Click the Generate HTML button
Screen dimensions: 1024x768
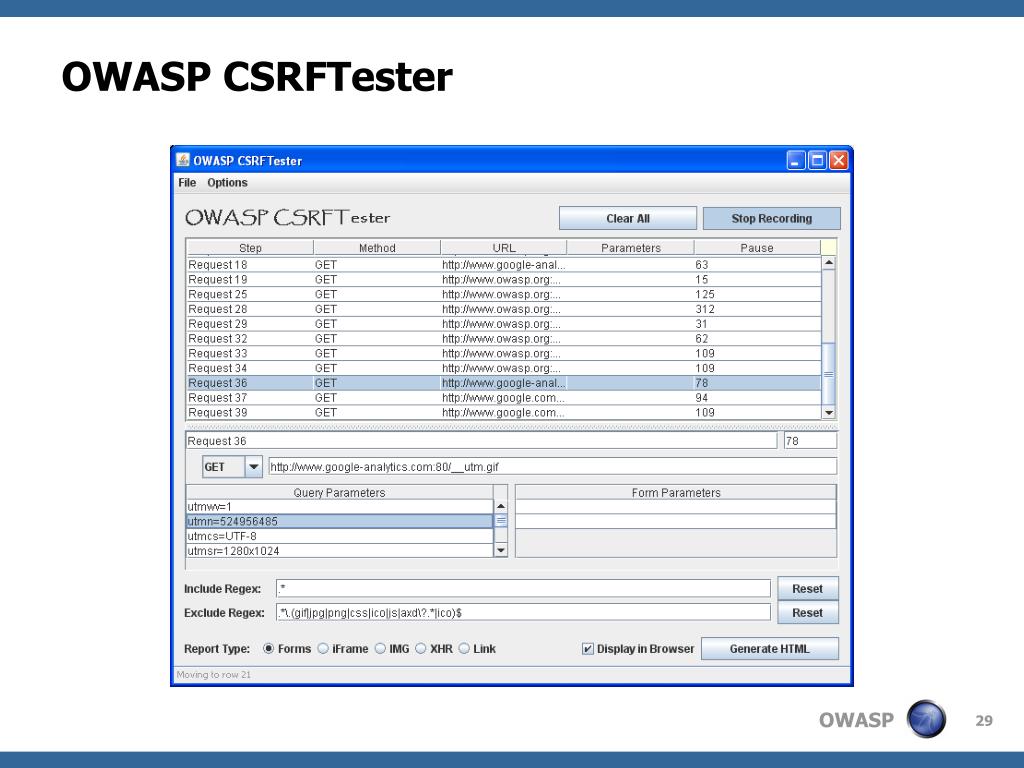[769, 648]
